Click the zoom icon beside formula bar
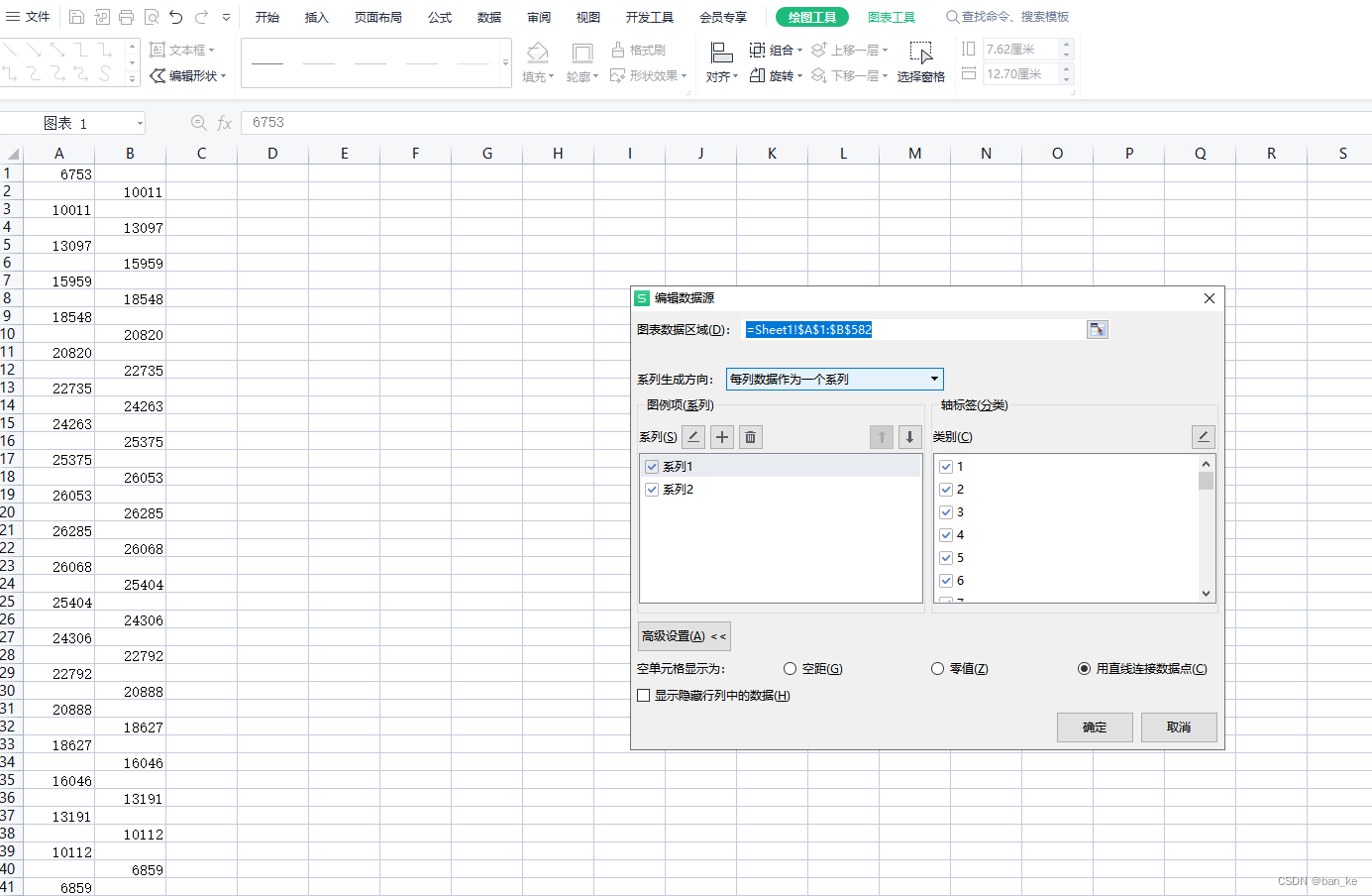The height and width of the screenshot is (896, 1372). (x=198, y=123)
